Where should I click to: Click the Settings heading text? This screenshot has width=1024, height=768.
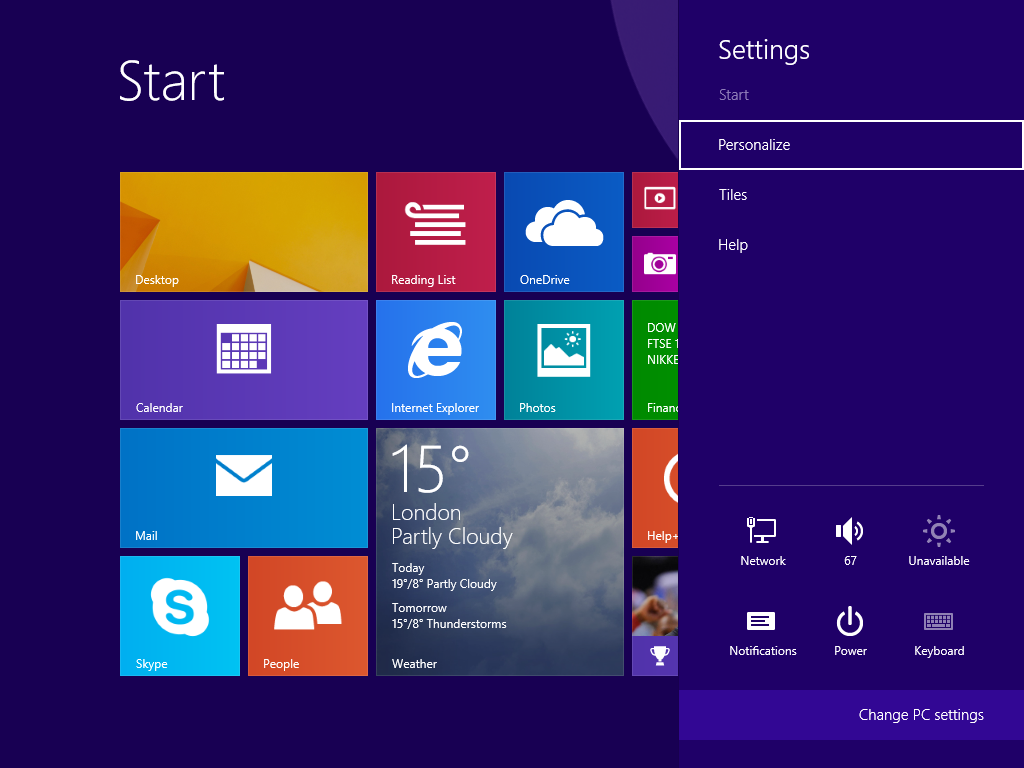tap(763, 50)
